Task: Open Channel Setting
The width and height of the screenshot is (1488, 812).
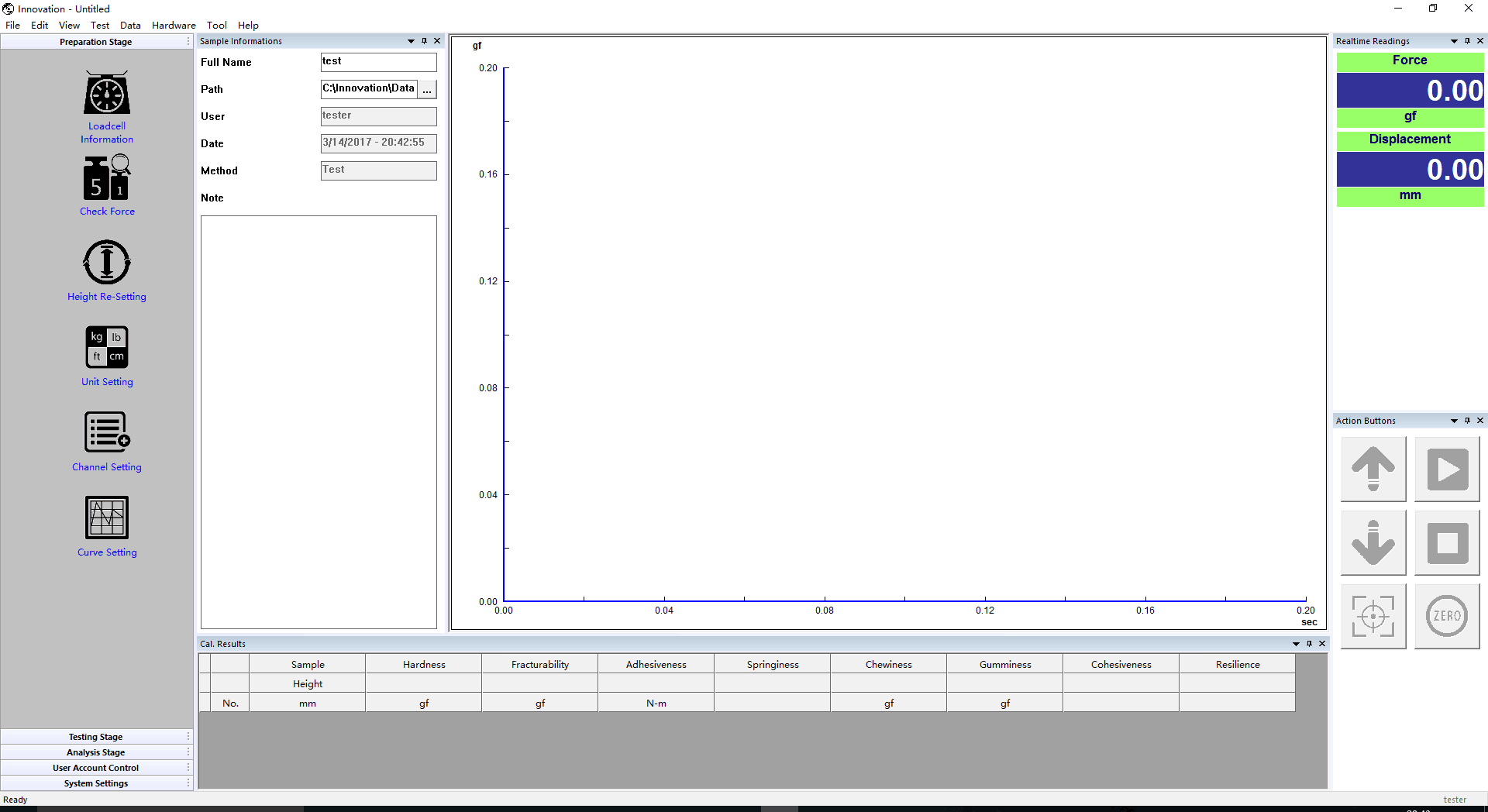Action: click(107, 432)
